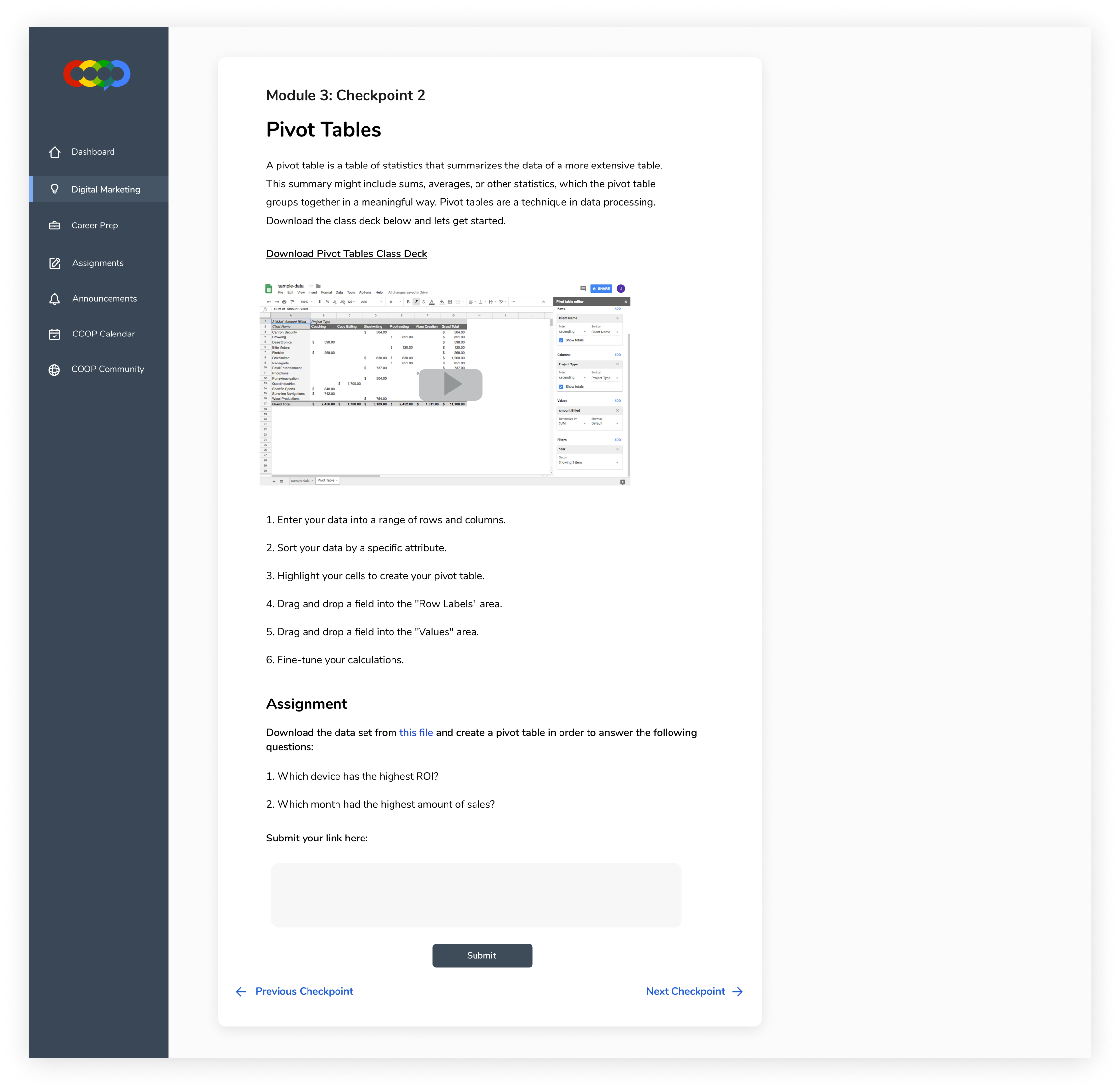Click the COOP logo in sidebar
Image resolution: width=1120 pixels, height=1091 pixels.
(97, 75)
